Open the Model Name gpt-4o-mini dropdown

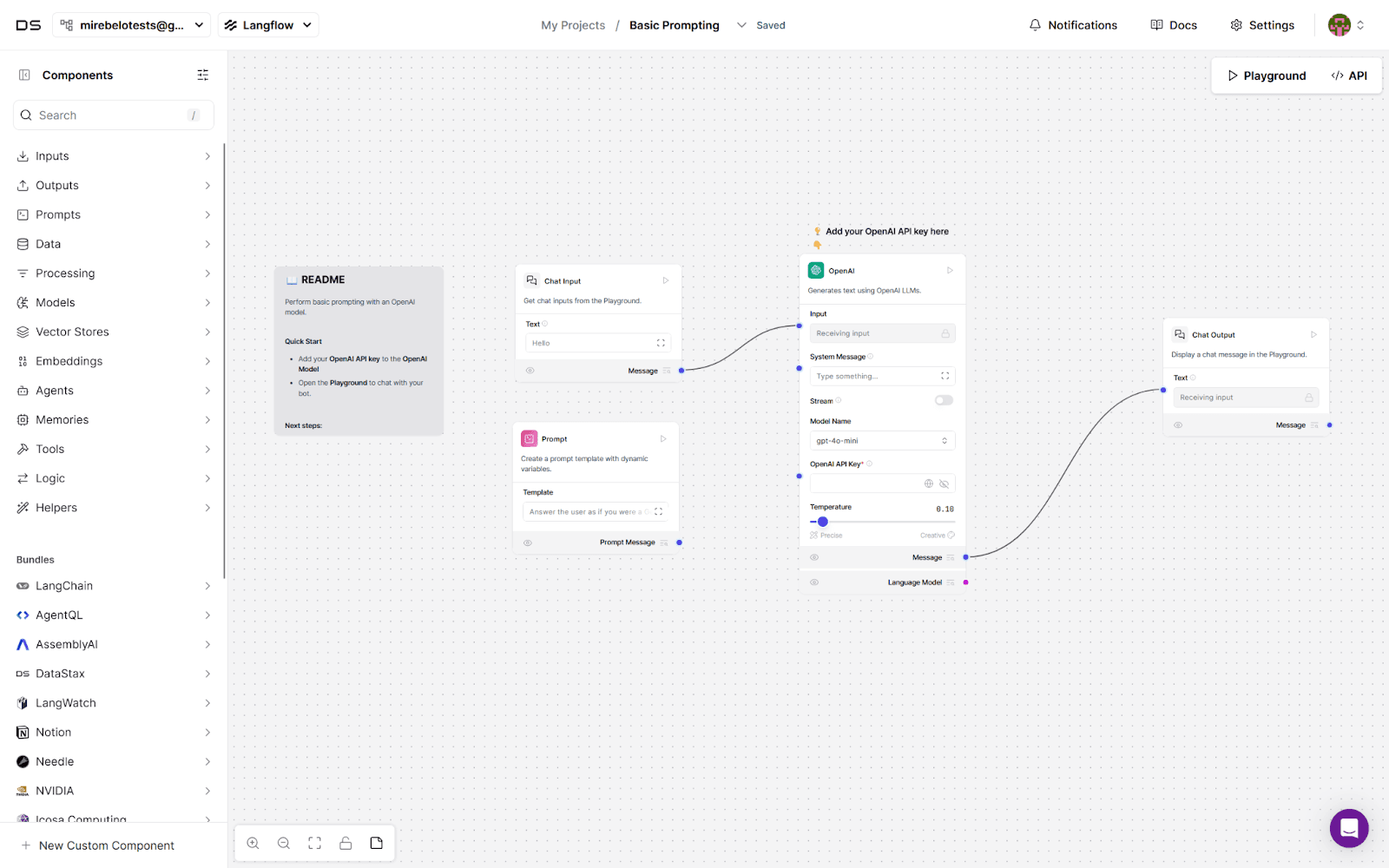point(882,440)
